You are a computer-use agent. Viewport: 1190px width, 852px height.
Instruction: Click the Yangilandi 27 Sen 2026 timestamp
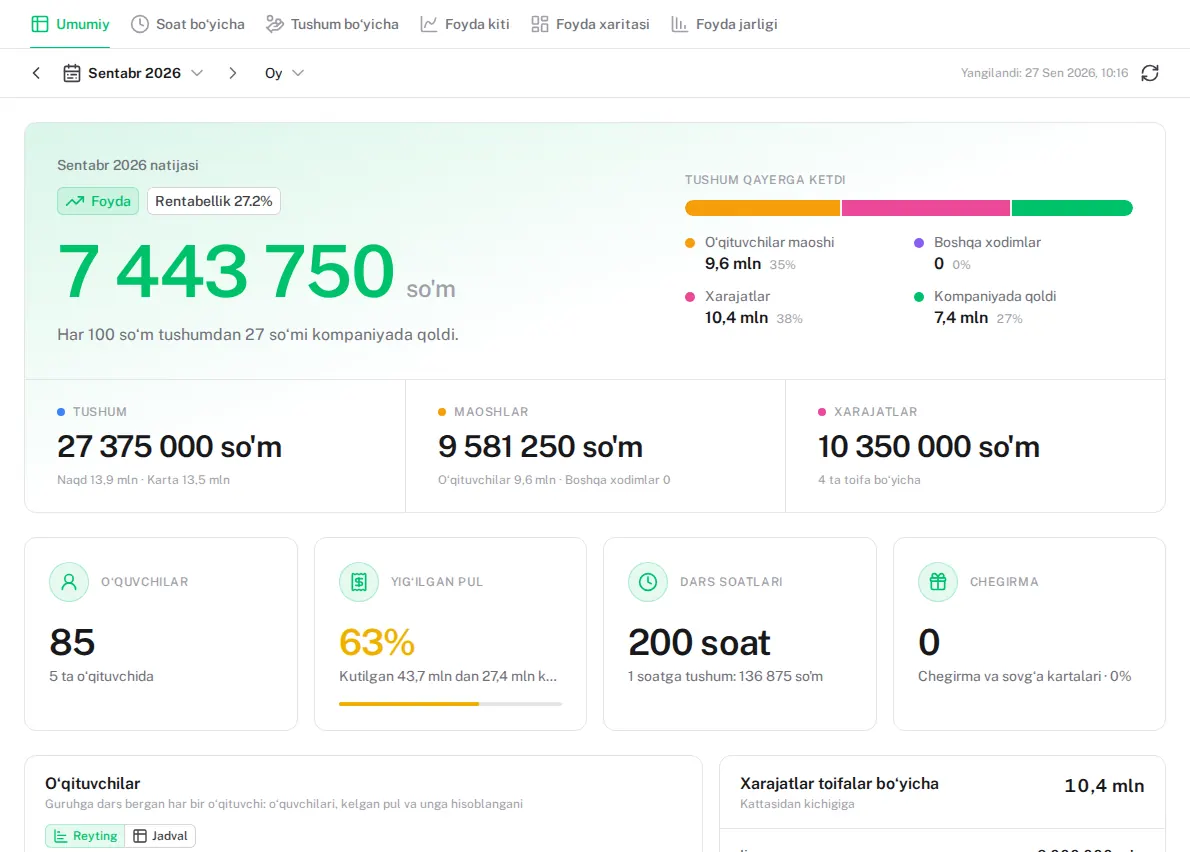1044,73
